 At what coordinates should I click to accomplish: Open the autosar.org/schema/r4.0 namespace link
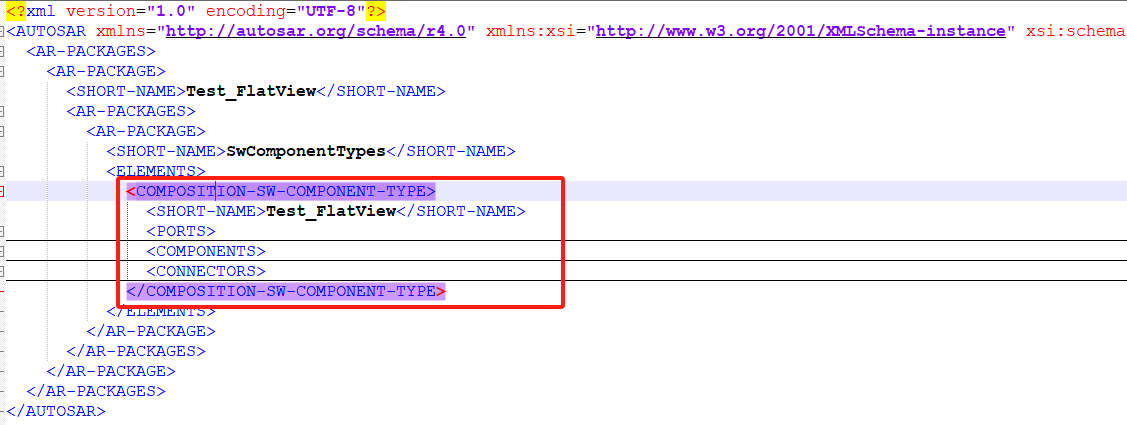(x=316, y=32)
